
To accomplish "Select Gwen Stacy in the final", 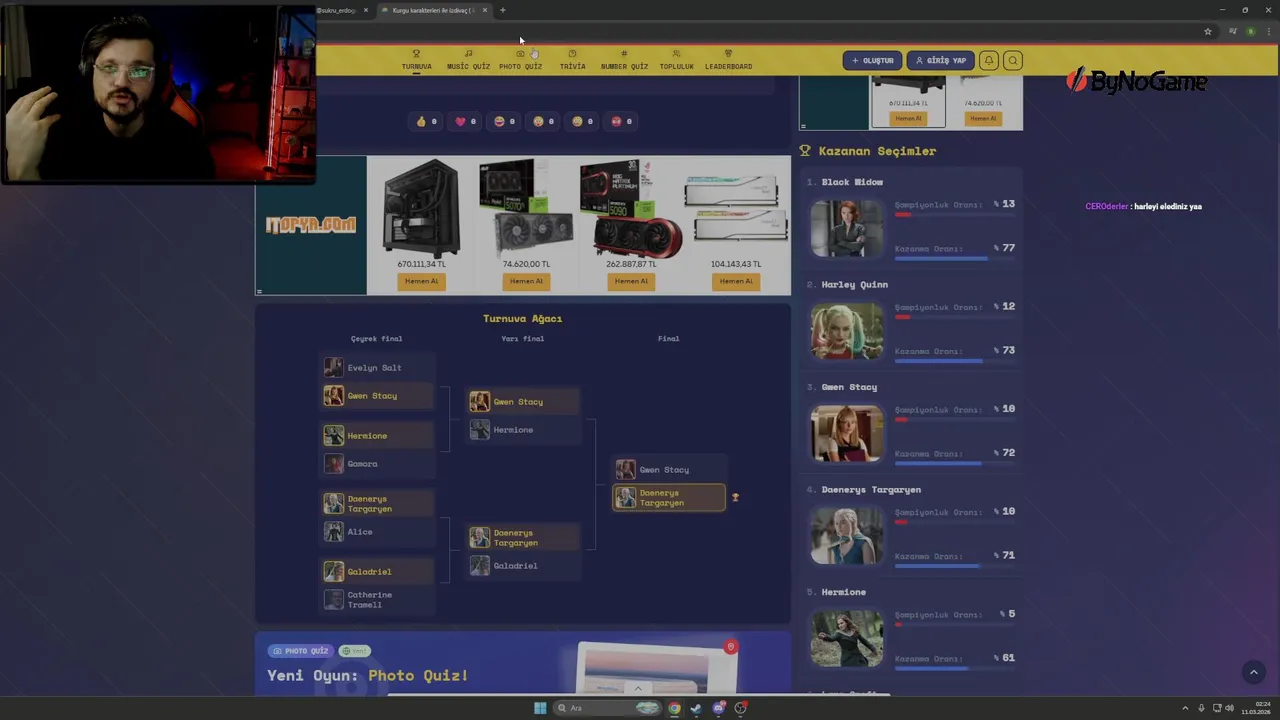I will (670, 470).
